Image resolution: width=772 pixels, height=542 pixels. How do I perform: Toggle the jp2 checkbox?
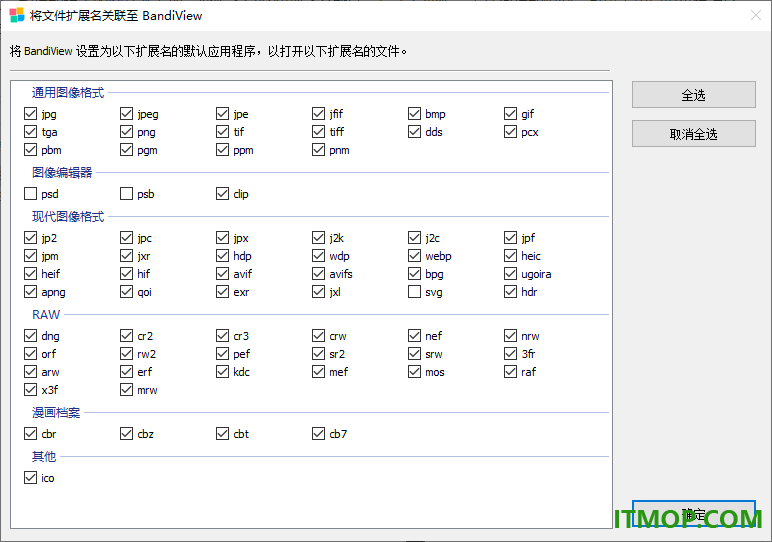[x=31, y=238]
